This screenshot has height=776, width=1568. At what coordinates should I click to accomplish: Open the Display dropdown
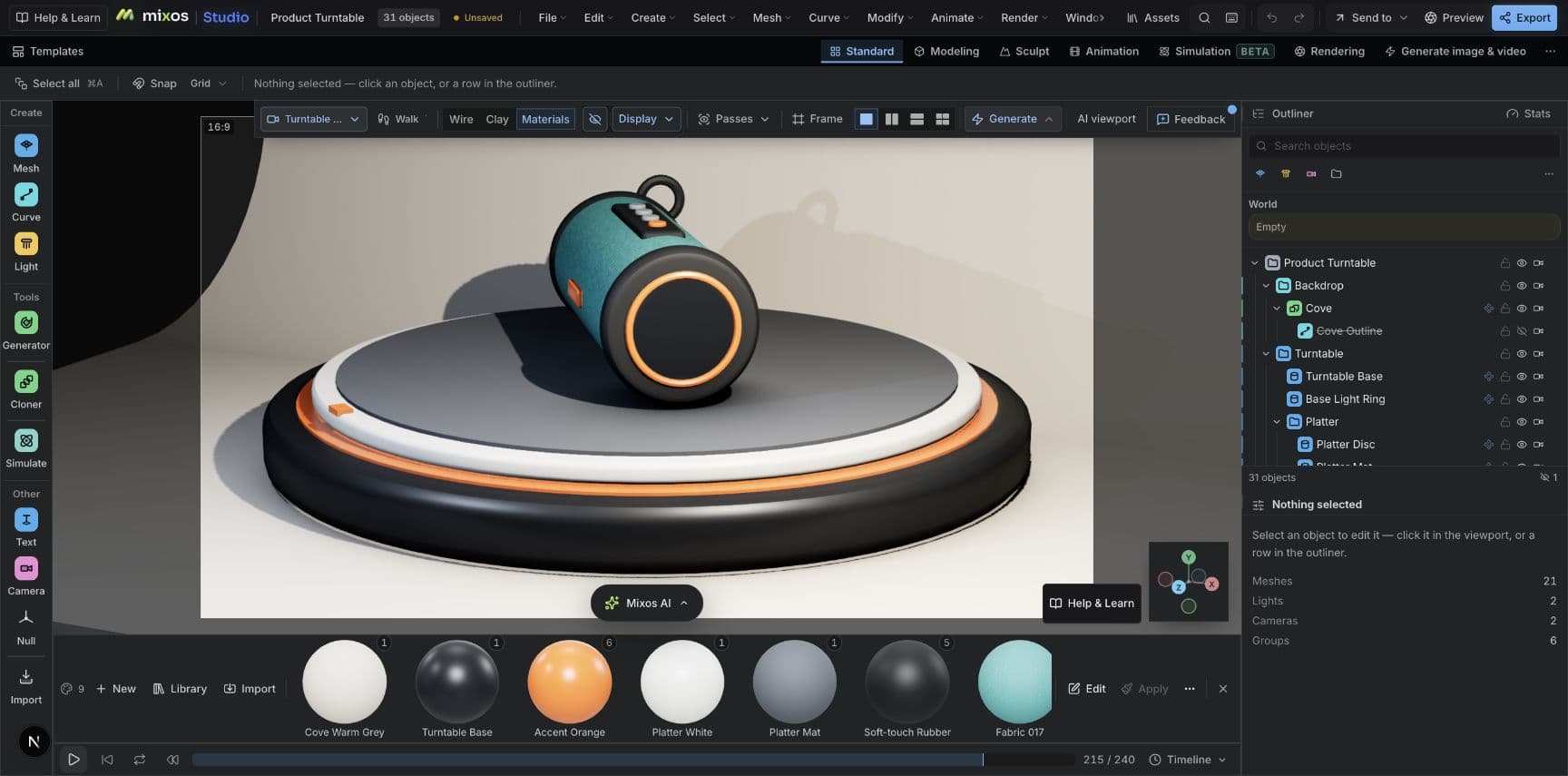point(646,119)
